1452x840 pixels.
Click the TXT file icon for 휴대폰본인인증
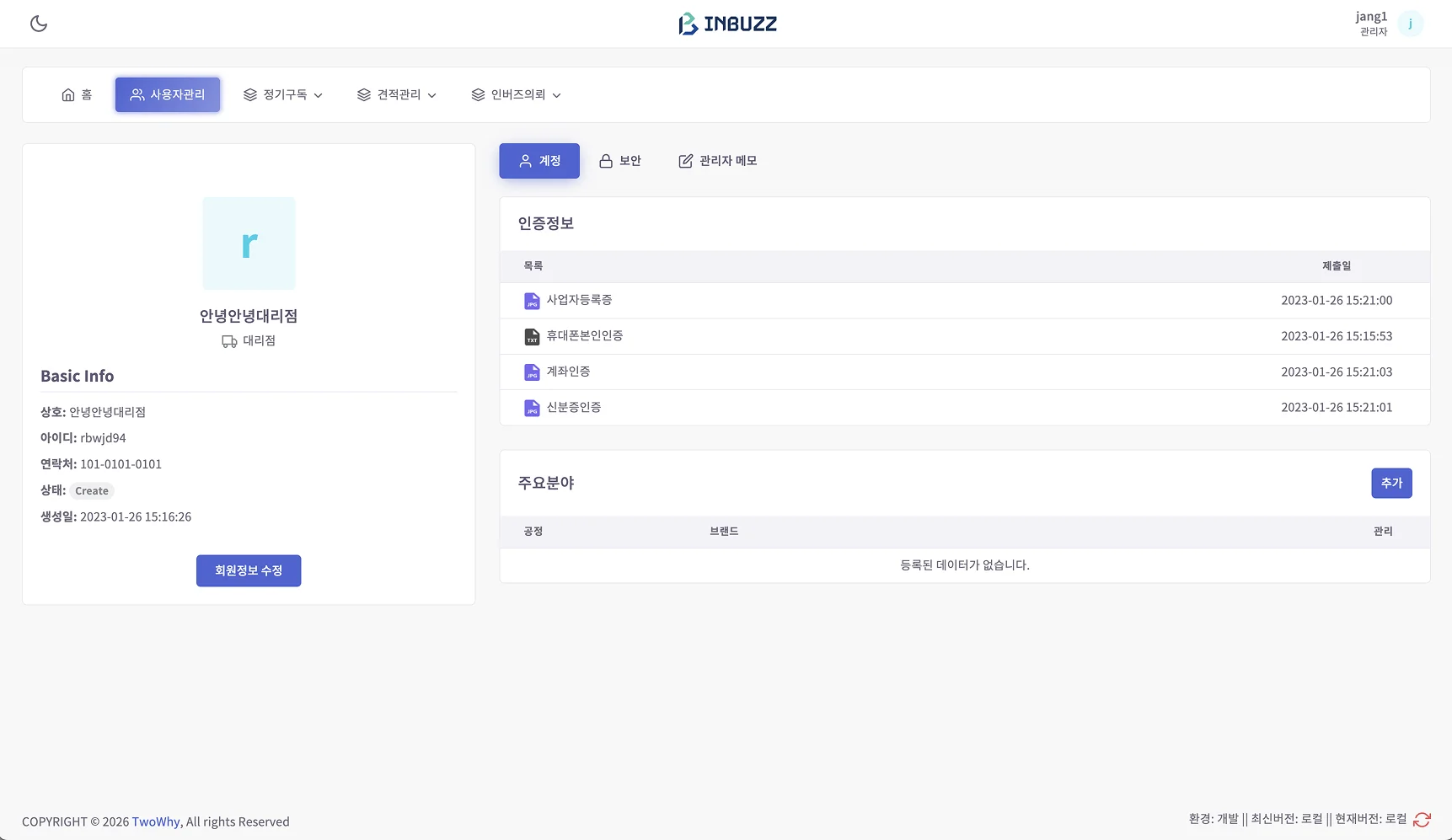click(x=532, y=337)
